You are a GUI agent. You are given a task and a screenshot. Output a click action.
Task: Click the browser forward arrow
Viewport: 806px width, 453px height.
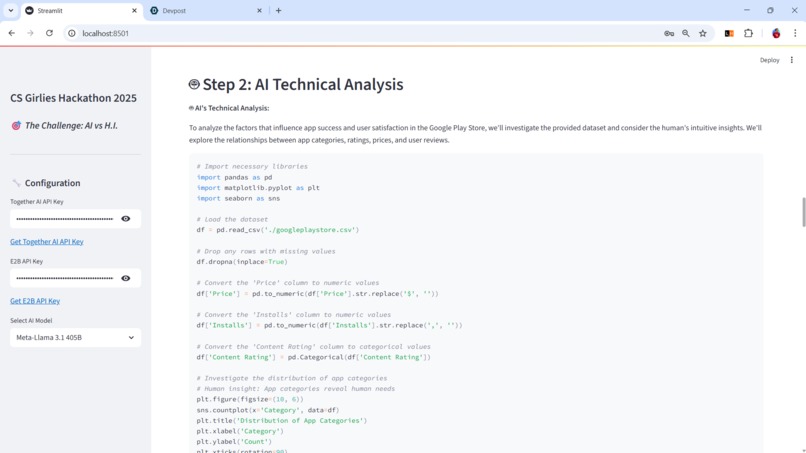pos(30,33)
